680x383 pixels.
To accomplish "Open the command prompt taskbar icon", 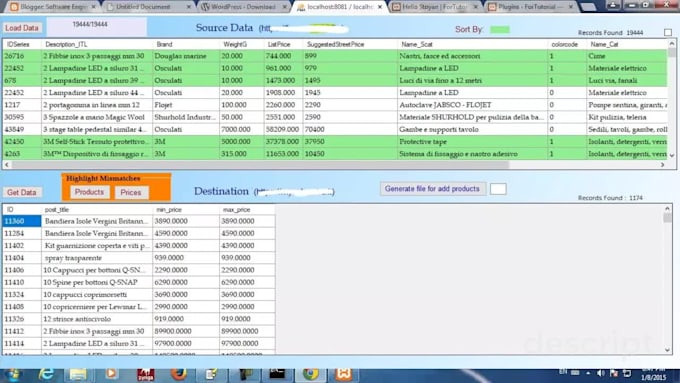I will point(277,374).
